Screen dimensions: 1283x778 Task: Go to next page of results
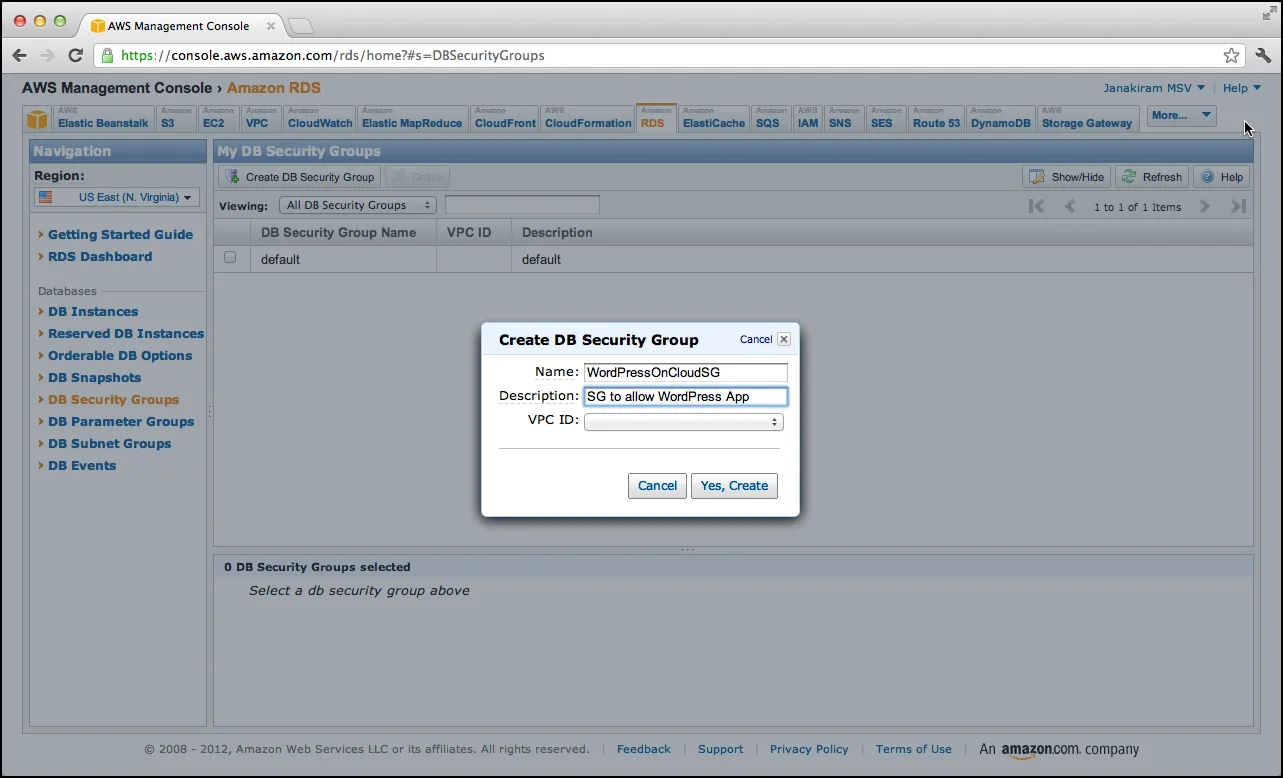click(x=1205, y=206)
